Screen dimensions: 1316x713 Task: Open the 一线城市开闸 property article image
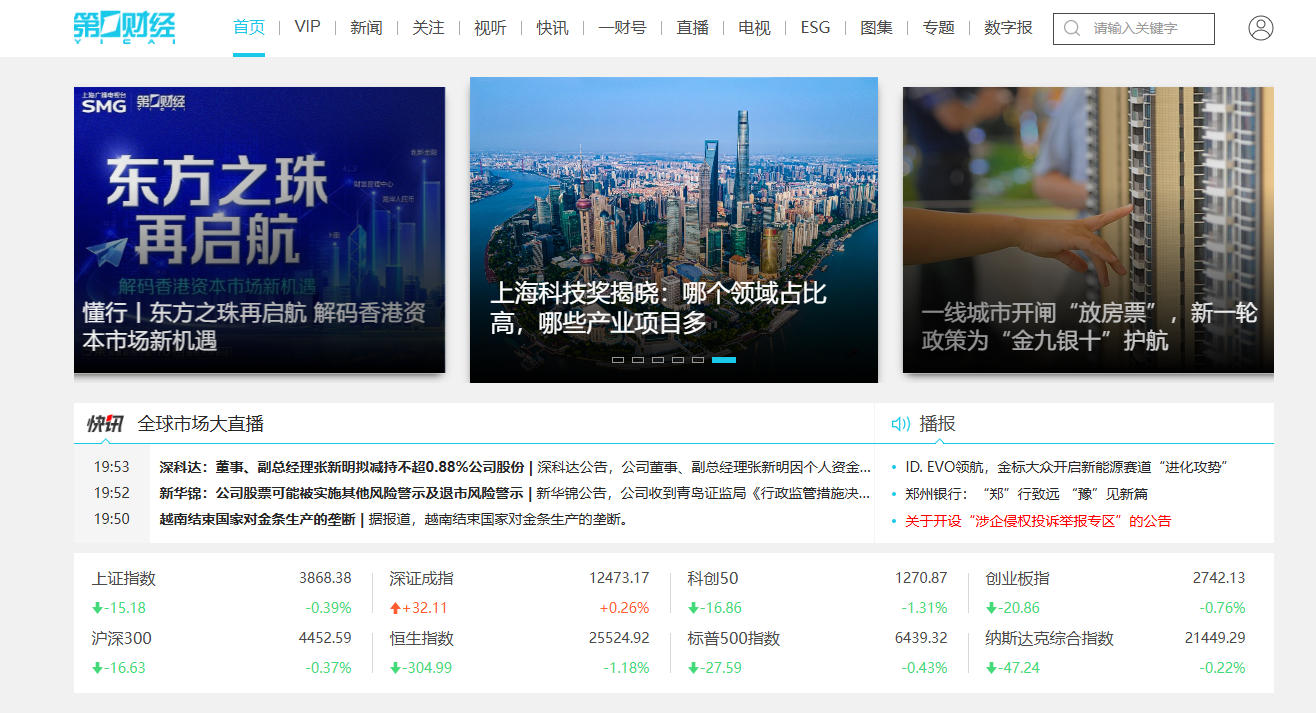tap(1088, 230)
